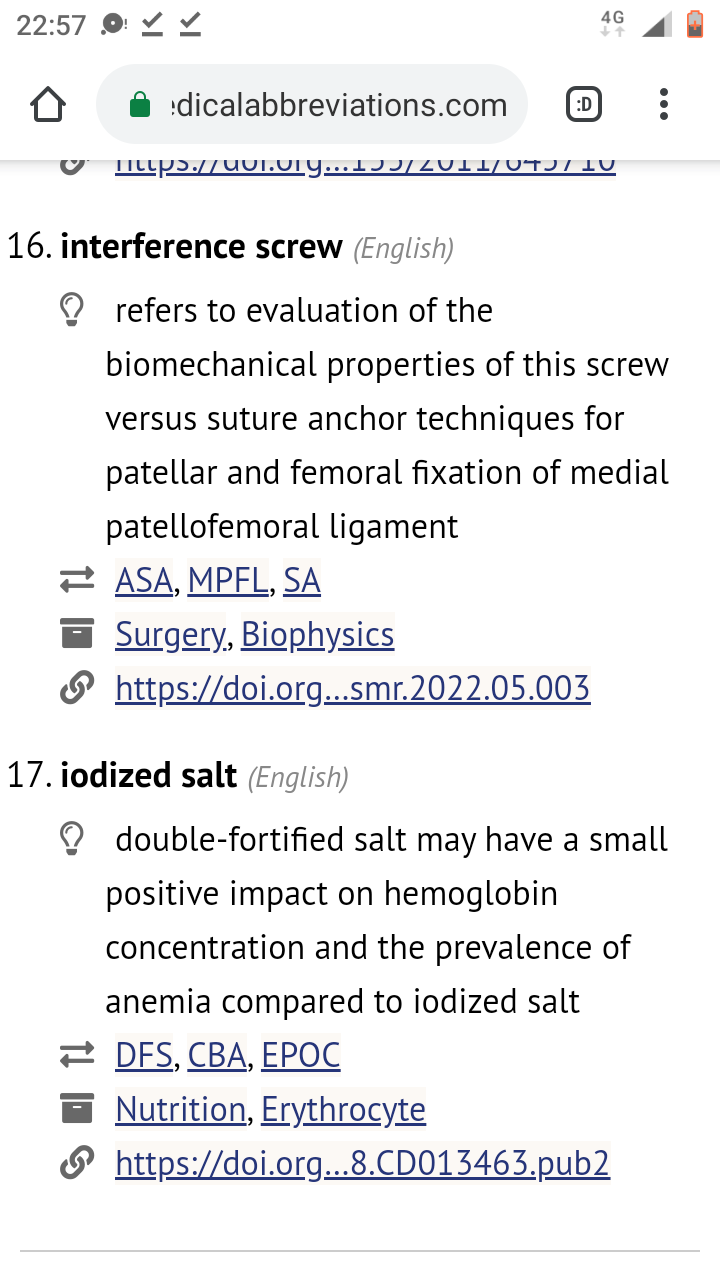Follow the DOI link ending CD013463.pub2

pos(363,1163)
